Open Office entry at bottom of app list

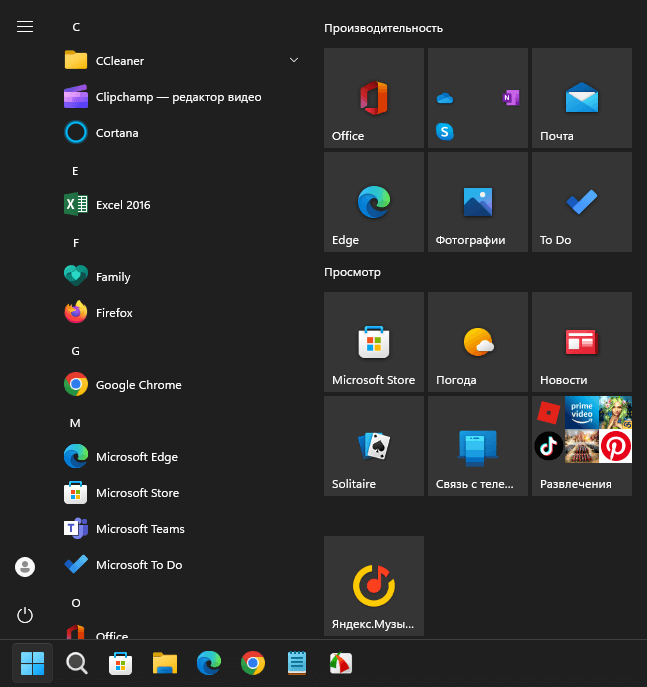point(182,631)
